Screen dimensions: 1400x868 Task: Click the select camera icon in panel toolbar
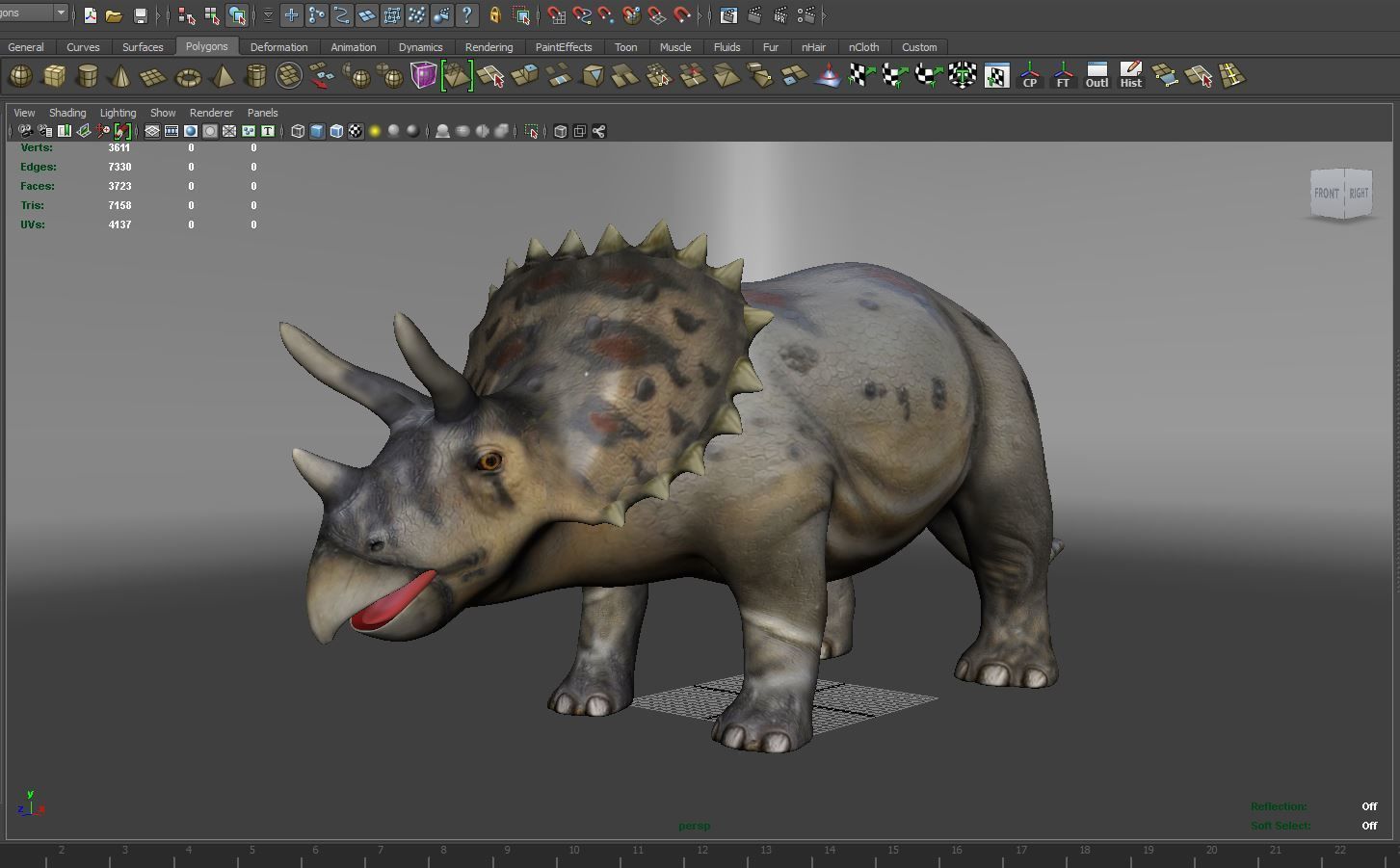pyautogui.click(x=25, y=131)
